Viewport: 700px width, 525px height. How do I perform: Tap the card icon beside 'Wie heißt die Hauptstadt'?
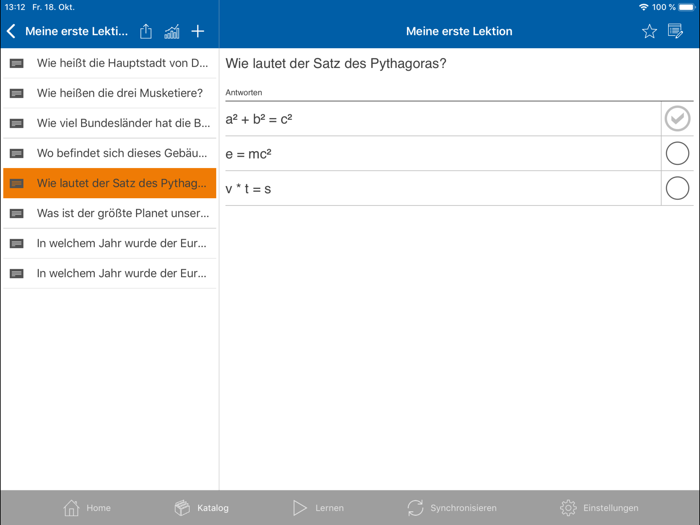click(17, 63)
